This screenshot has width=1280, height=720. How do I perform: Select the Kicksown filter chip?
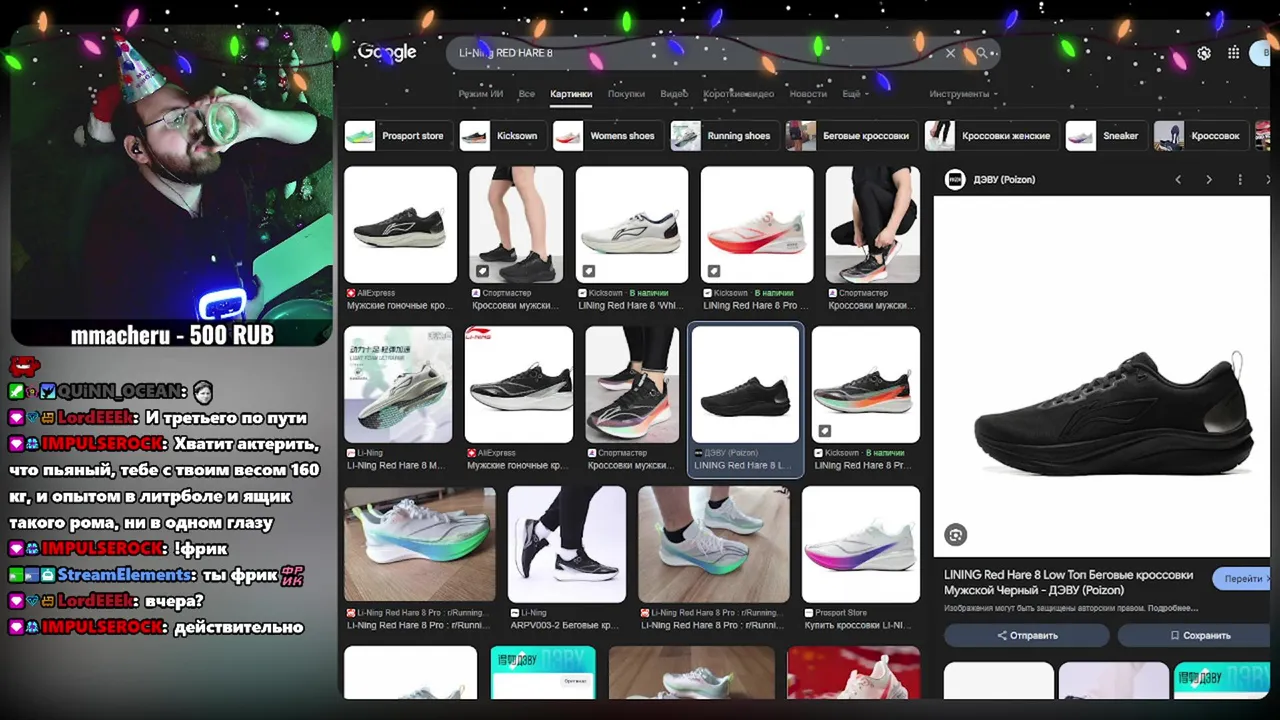pos(503,136)
